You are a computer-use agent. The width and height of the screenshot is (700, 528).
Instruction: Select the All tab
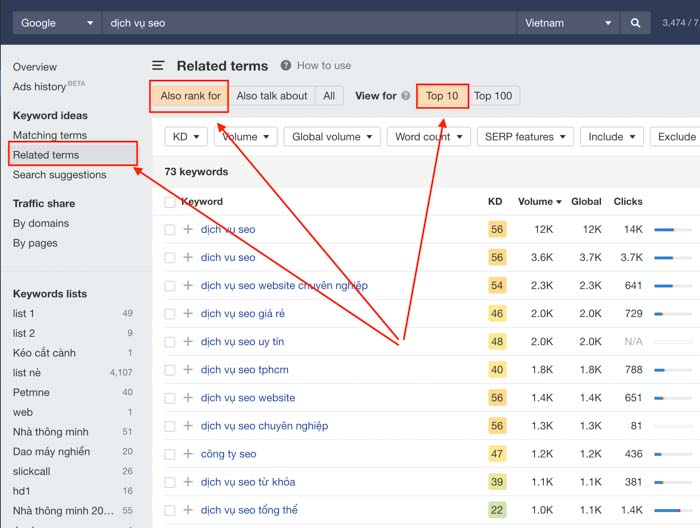point(329,96)
